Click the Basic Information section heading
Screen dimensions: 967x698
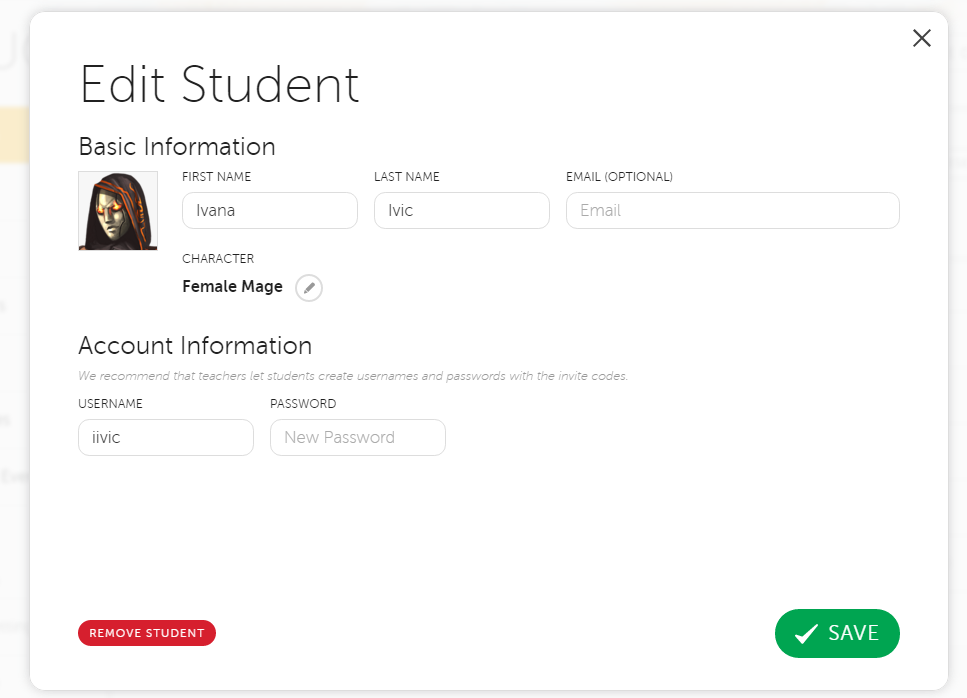point(177,147)
